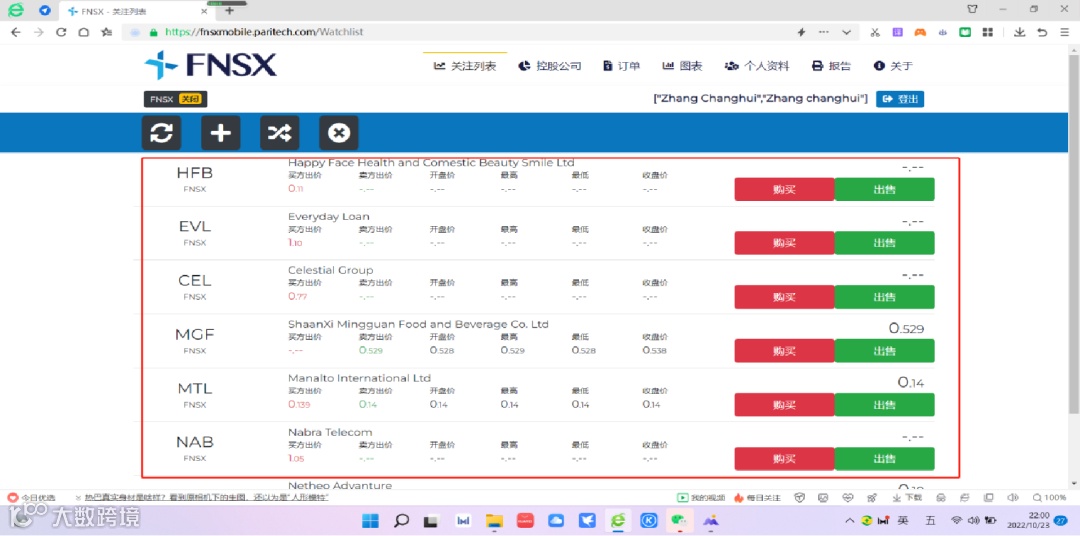Open the address bar dropdown chevron
Viewport: 1080px width, 536px height.
click(847, 32)
